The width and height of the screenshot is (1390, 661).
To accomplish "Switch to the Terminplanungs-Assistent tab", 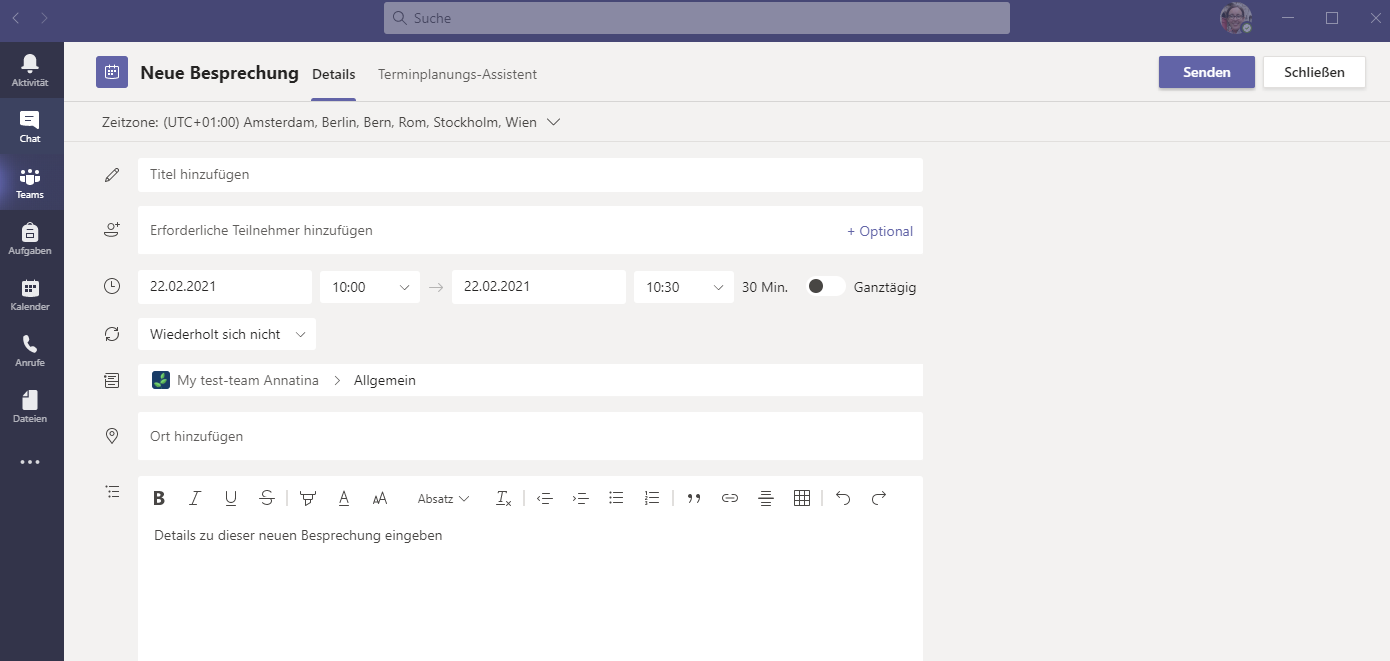I will 457,74.
